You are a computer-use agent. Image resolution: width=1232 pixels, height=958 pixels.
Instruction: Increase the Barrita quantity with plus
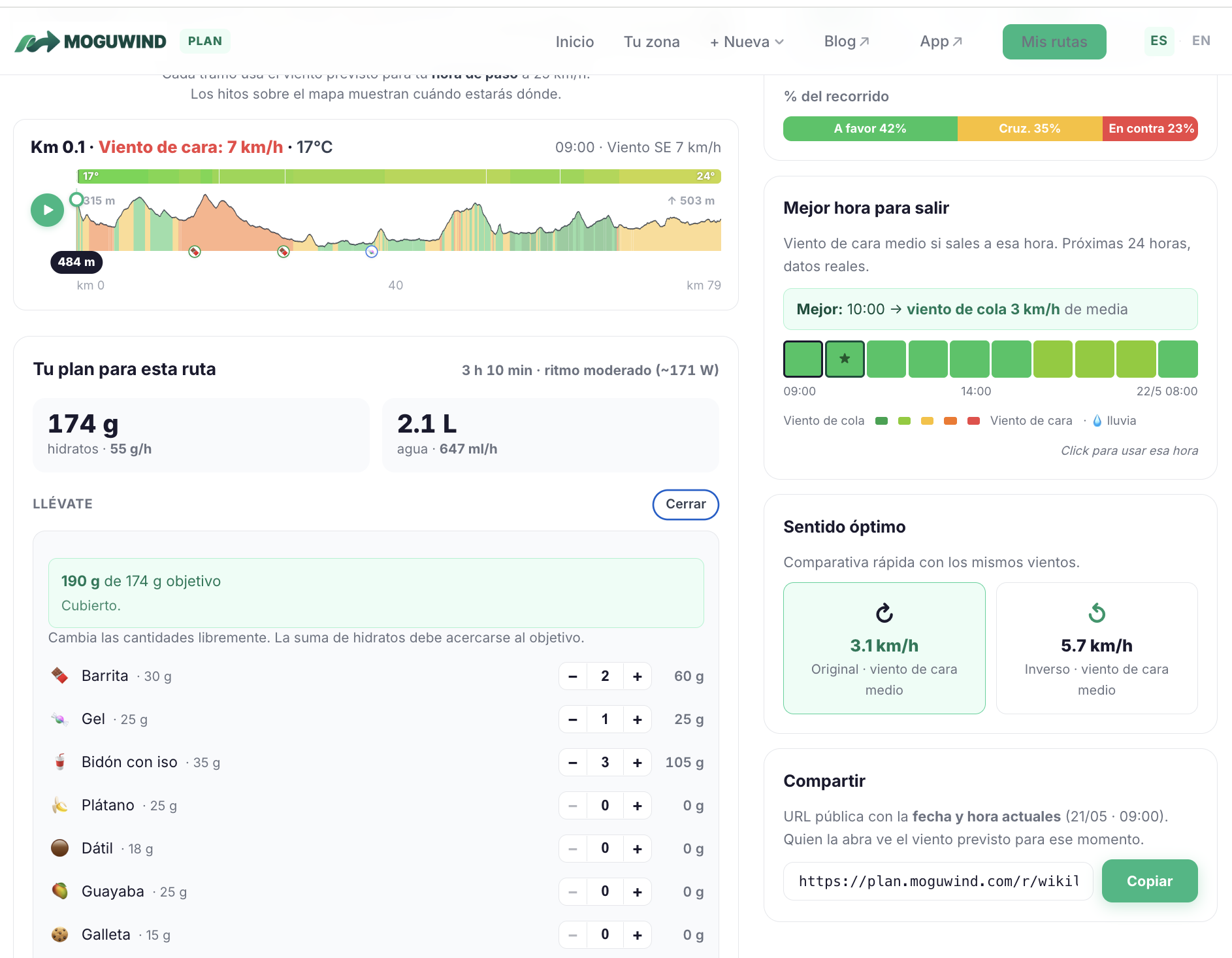click(637, 676)
